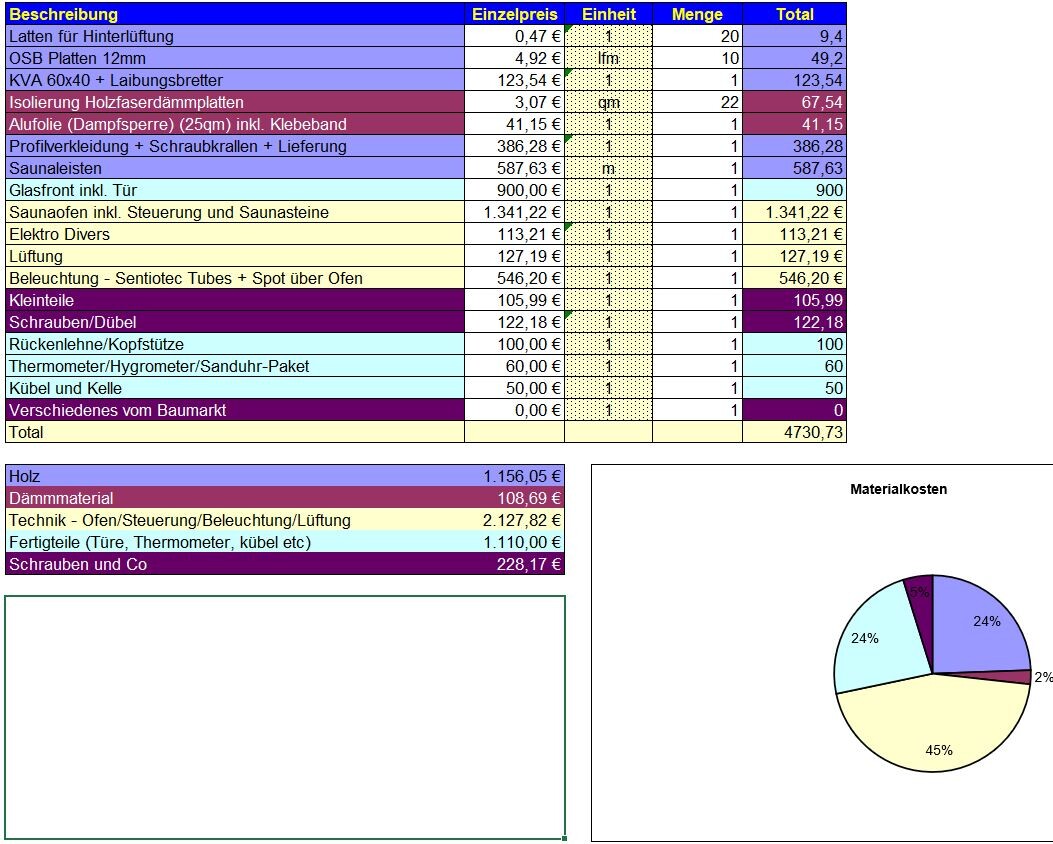Click inside the empty green-outlined cell area
Image resolution: width=1053 pixels, height=844 pixels.
(285, 717)
